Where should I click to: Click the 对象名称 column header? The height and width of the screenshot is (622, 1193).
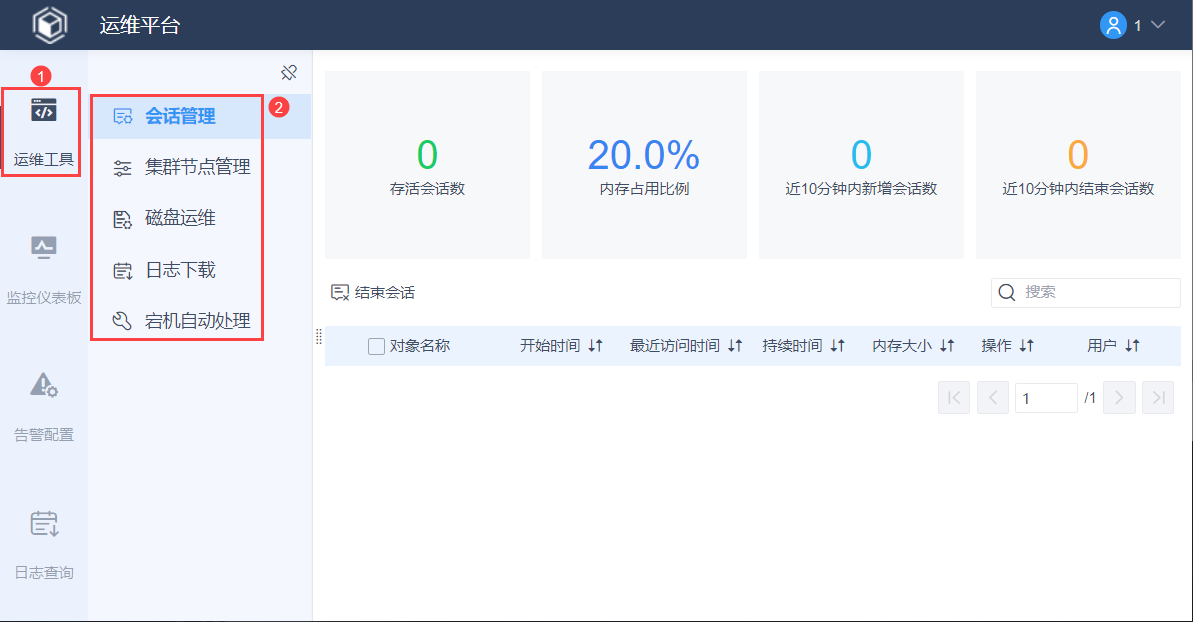[420, 346]
